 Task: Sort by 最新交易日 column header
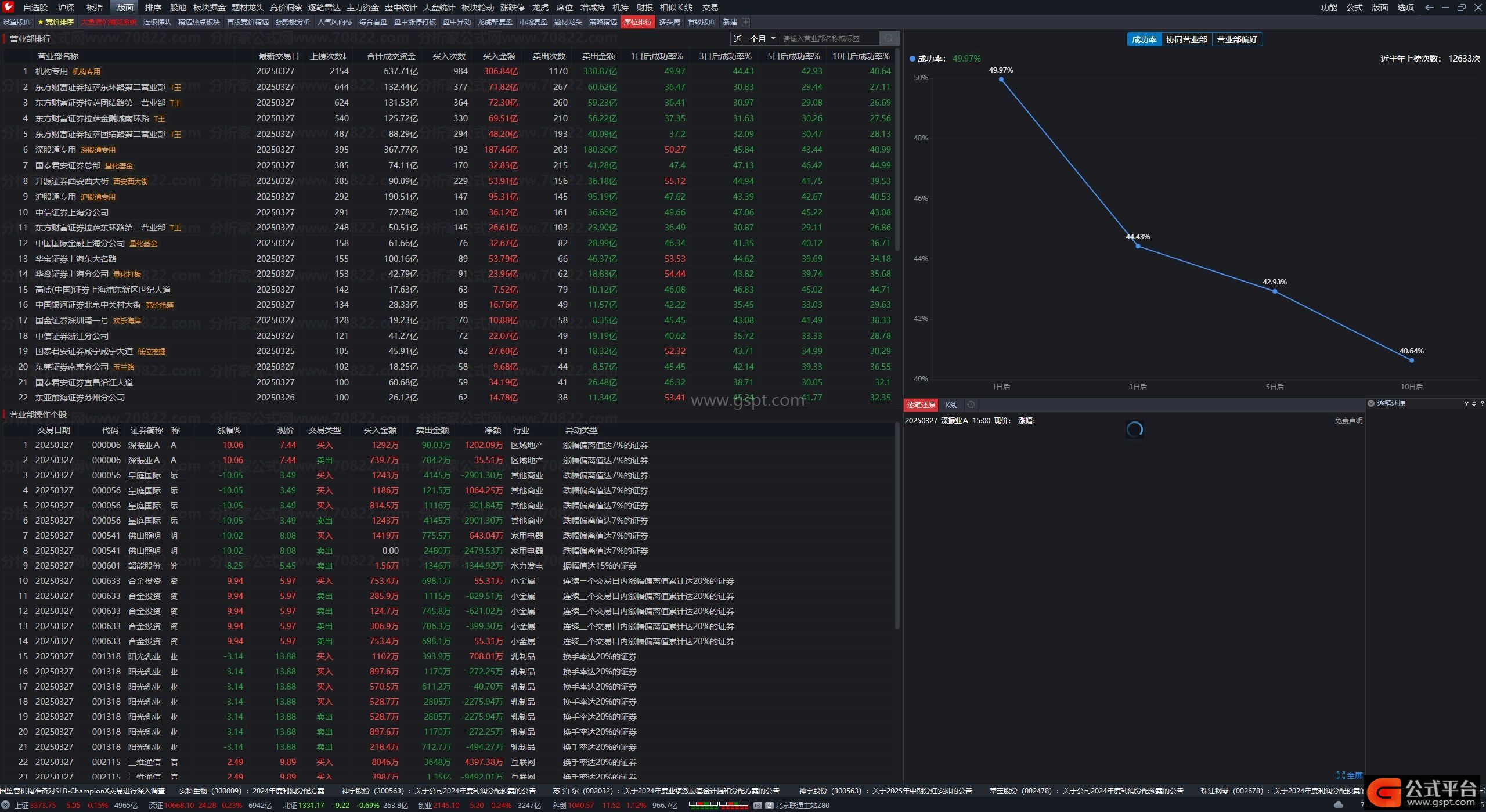click(x=279, y=56)
